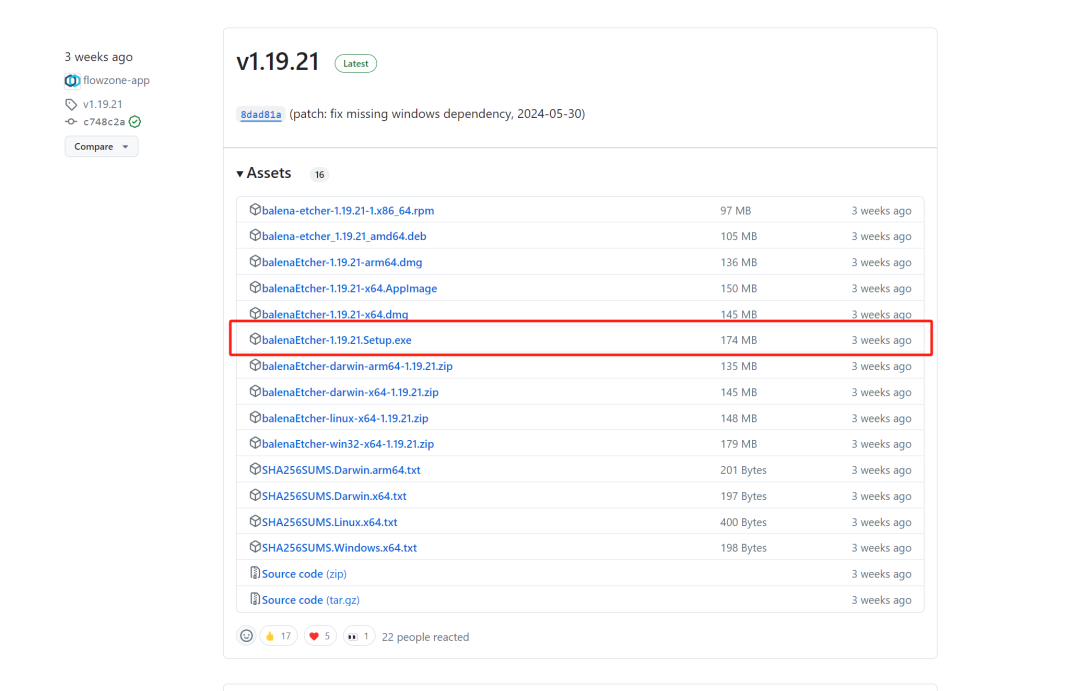The image size is (1080, 691).
Task: Download balena-etcher-1.19.21-1.x86_64.rpm
Action: pyautogui.click(x=347, y=211)
